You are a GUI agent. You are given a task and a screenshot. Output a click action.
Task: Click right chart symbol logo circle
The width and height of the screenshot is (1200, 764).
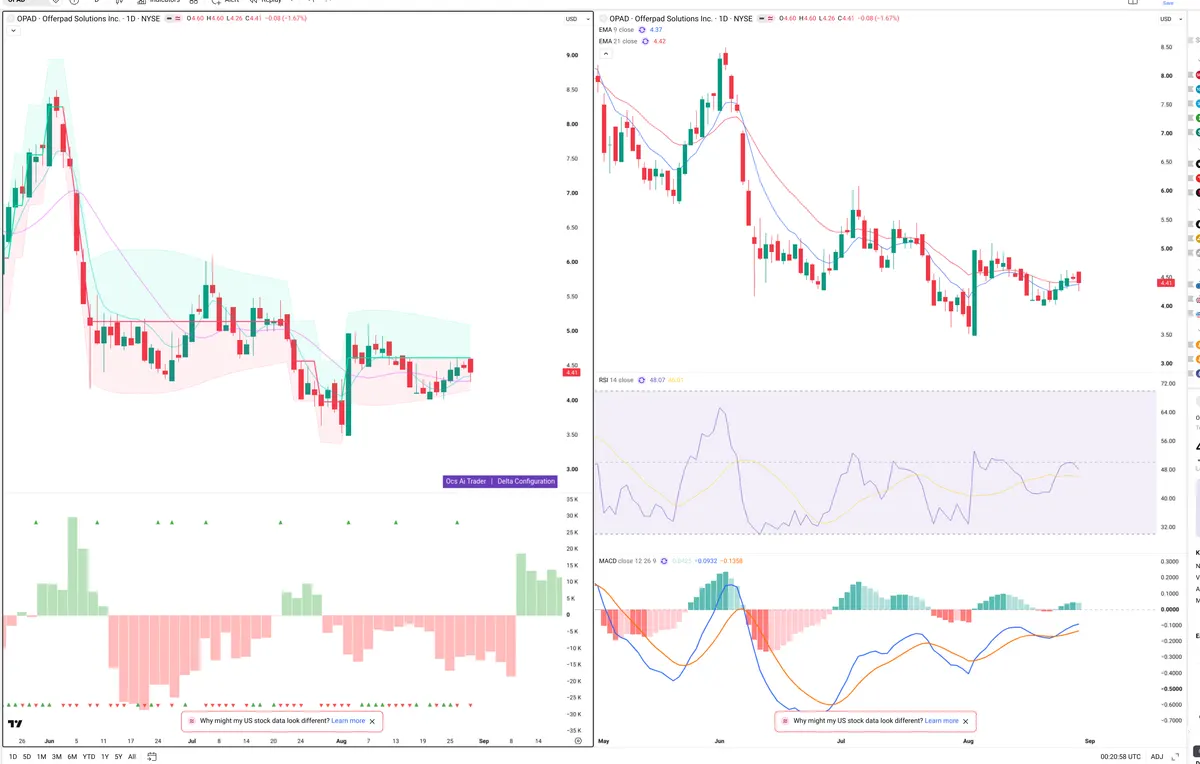604,19
